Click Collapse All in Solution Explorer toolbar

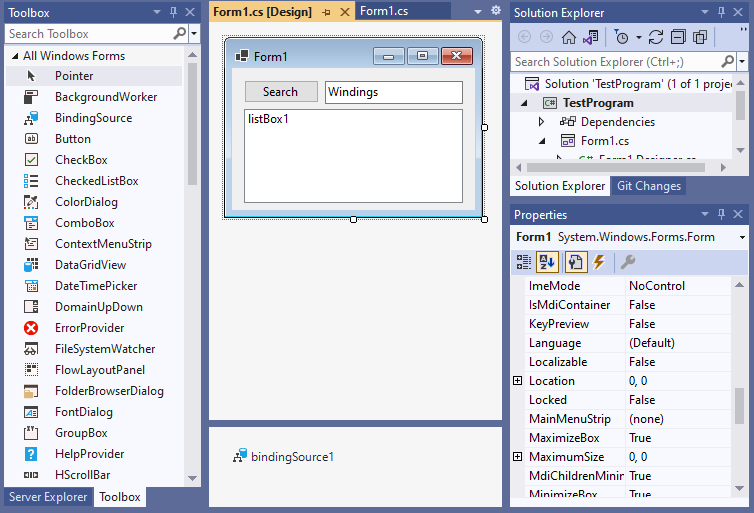(x=678, y=37)
